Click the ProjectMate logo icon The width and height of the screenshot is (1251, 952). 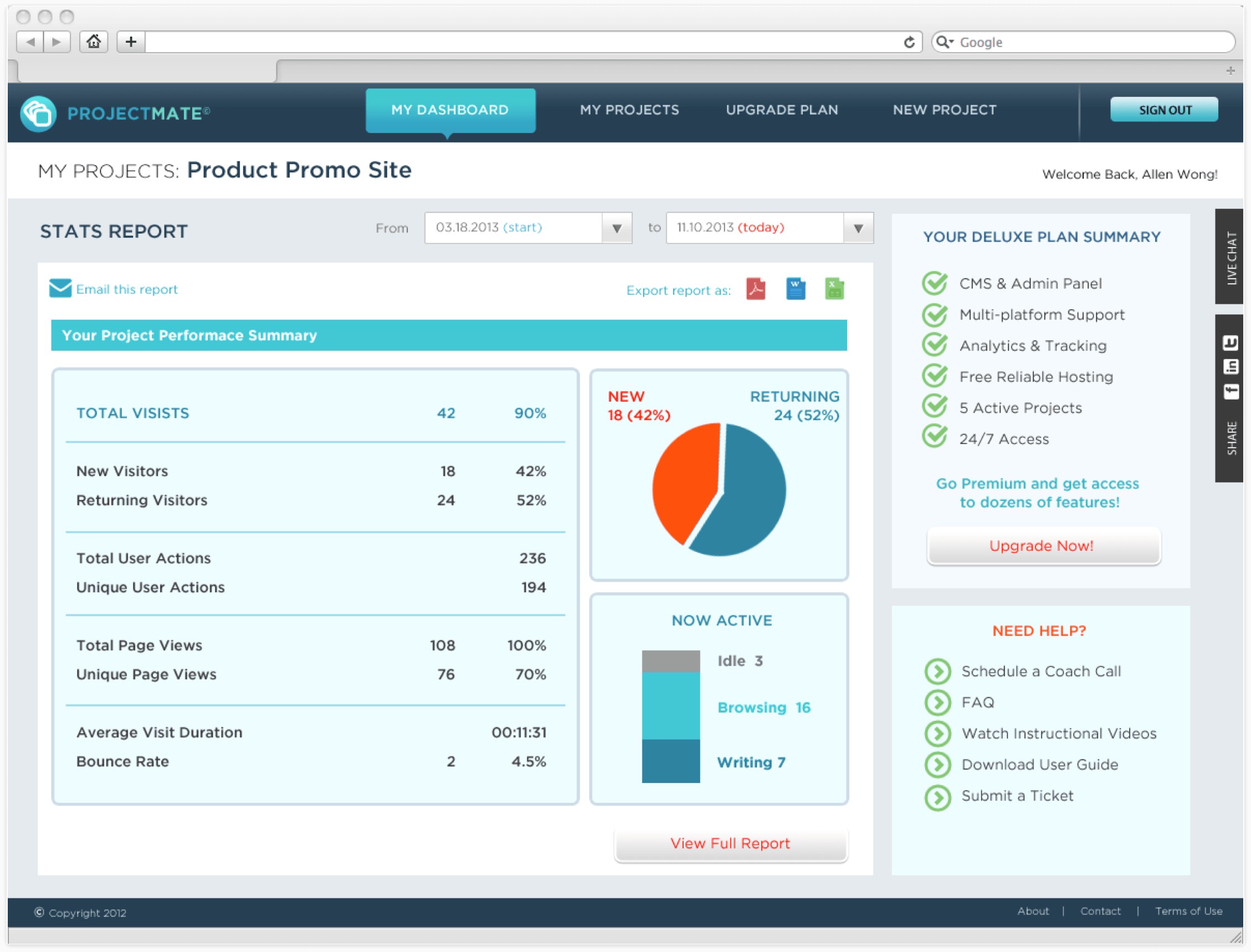(x=38, y=114)
